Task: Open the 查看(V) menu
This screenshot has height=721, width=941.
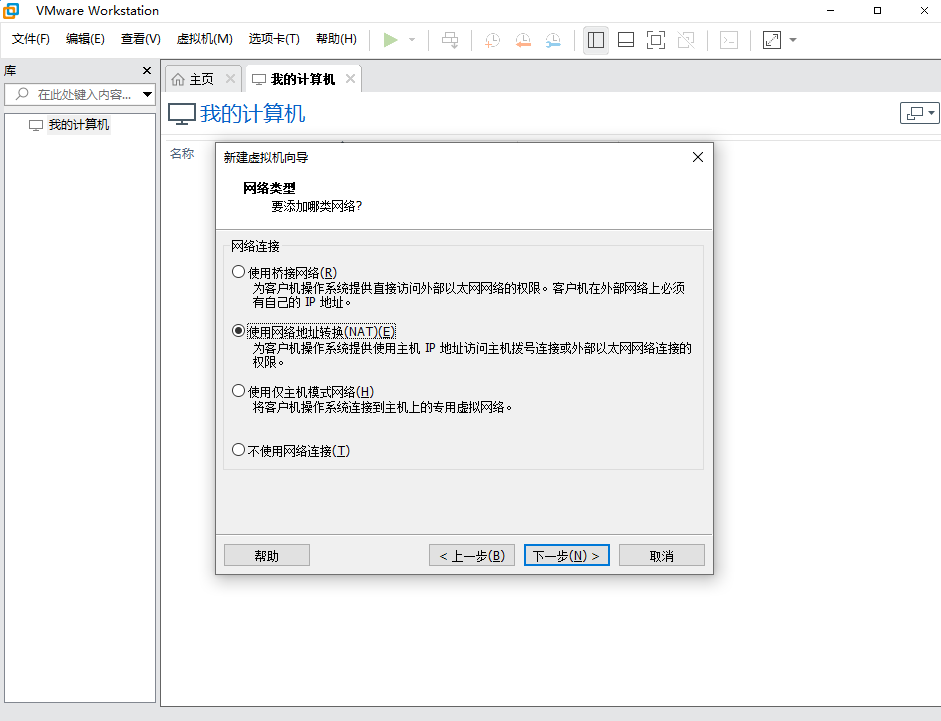Action: point(140,39)
